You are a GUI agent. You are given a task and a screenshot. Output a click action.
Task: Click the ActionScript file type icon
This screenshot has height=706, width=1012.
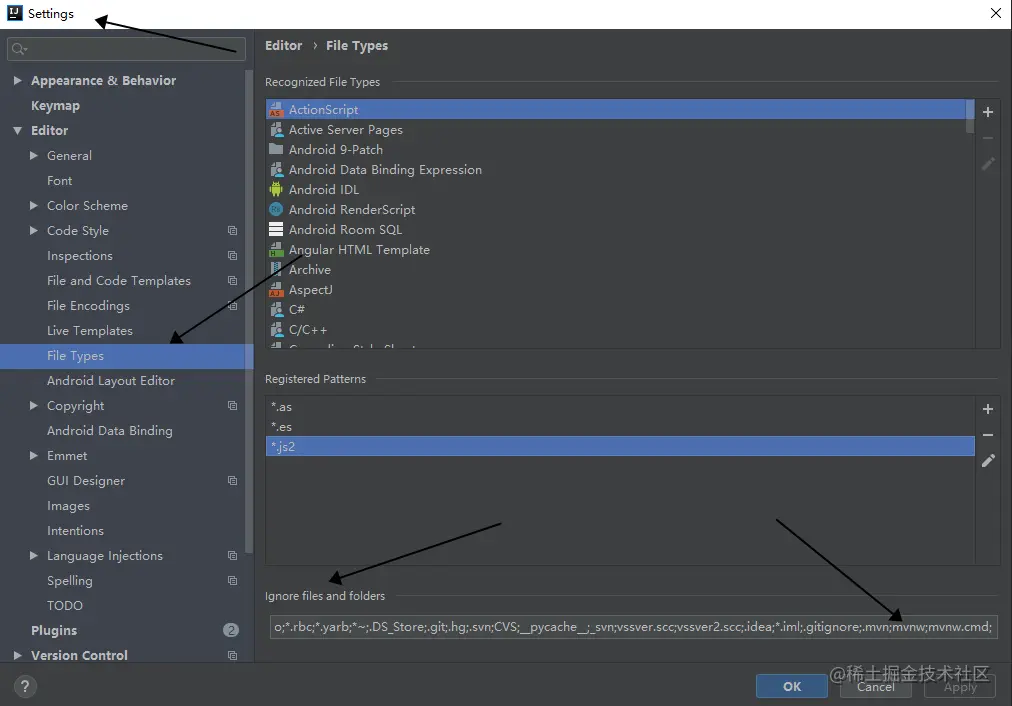coord(276,110)
